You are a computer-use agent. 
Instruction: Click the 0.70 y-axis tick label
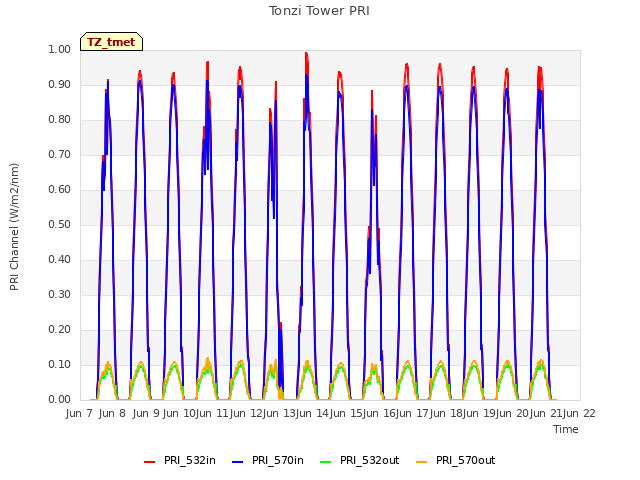60,154
